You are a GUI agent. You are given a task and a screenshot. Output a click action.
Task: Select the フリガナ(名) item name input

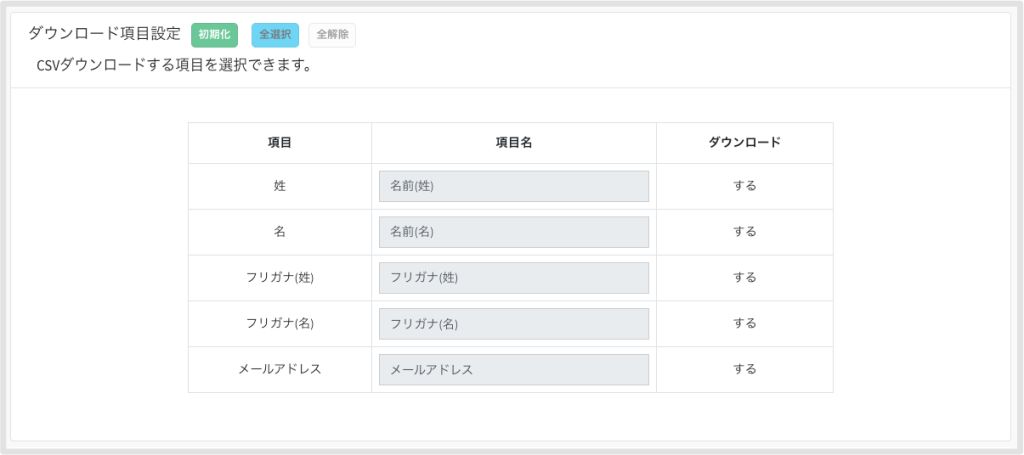[x=514, y=323]
